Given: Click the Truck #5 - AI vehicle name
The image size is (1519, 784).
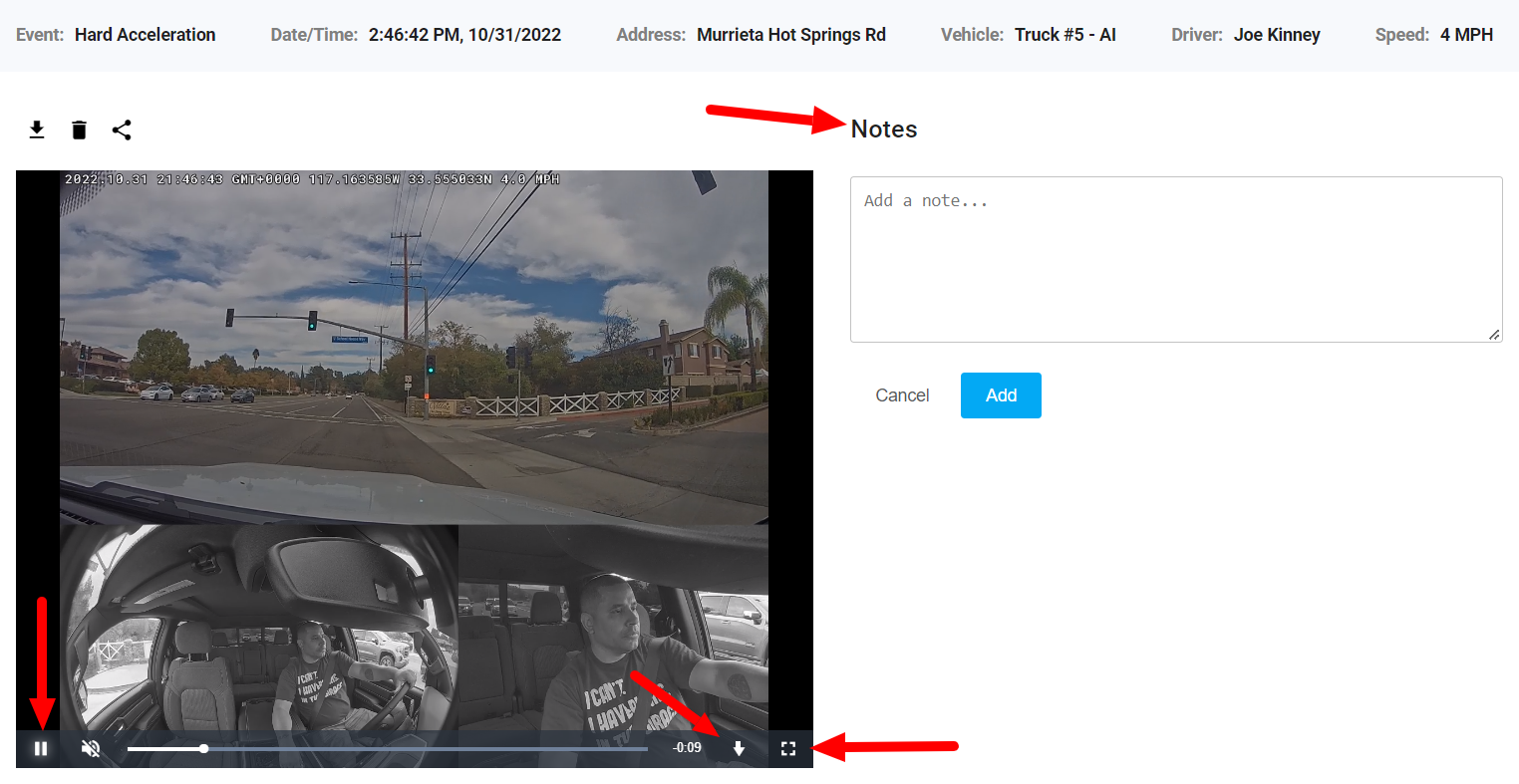Looking at the screenshot, I should point(1064,34).
